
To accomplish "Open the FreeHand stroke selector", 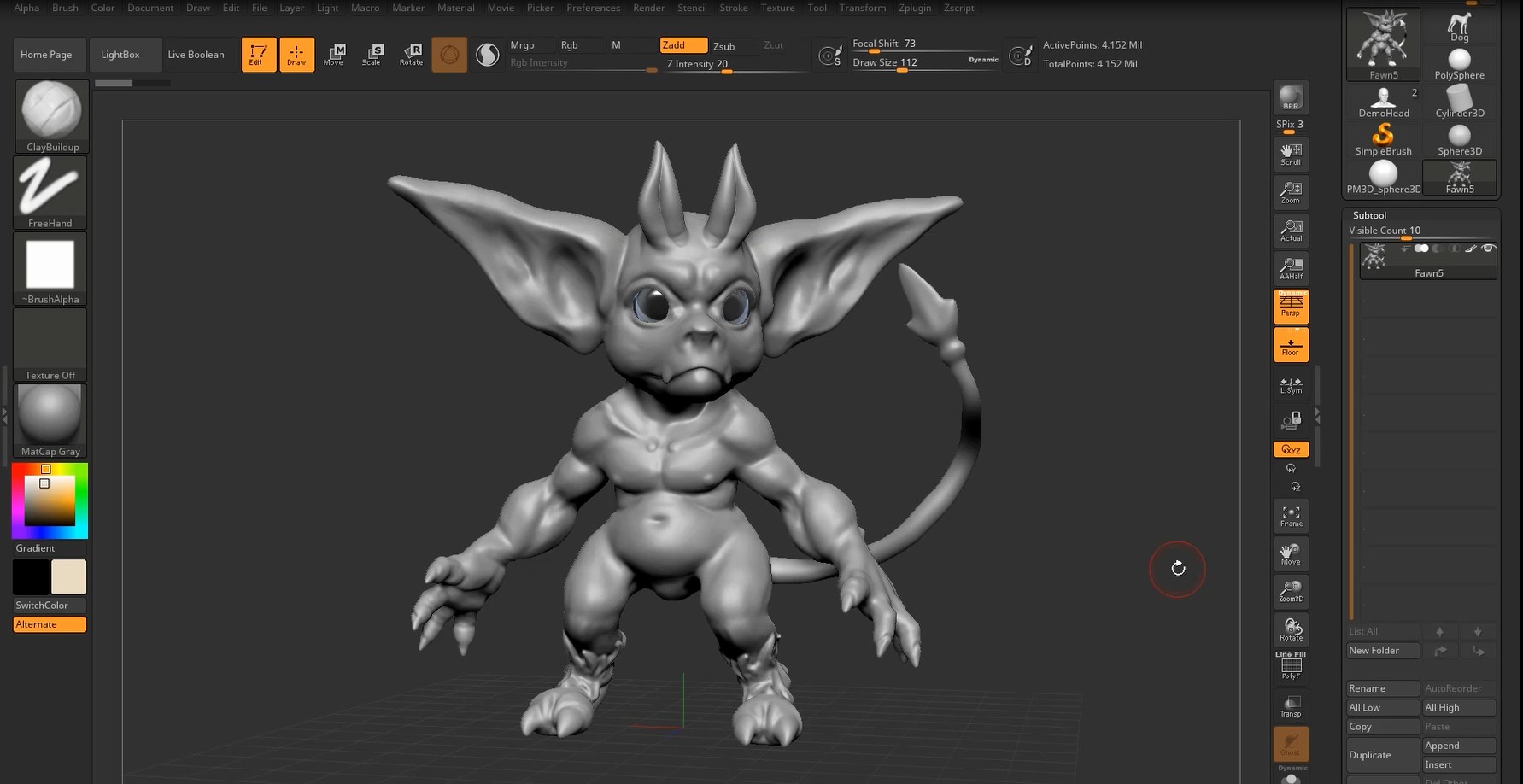I will [x=50, y=193].
